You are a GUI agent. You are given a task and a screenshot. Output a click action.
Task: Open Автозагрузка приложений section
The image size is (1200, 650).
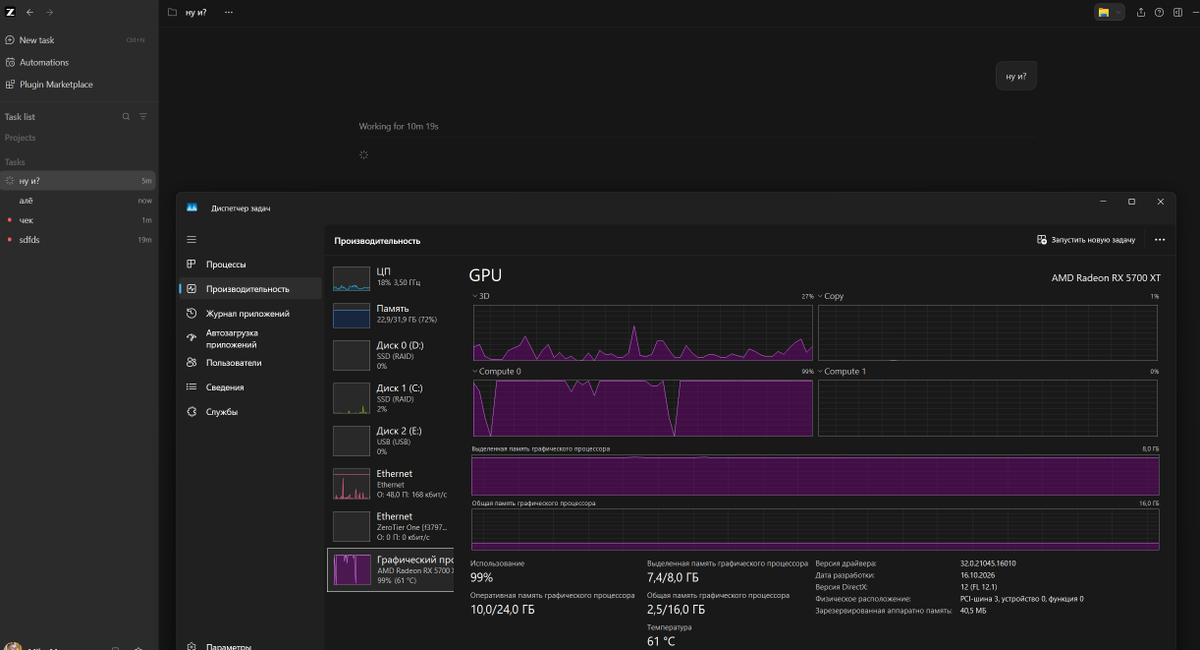(251, 338)
